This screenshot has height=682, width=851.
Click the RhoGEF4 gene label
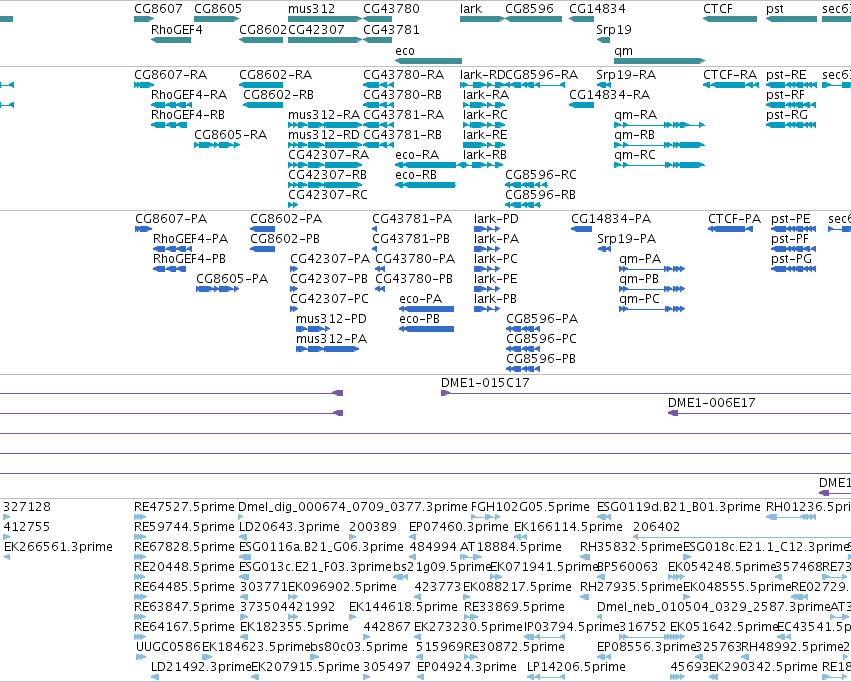(176, 30)
